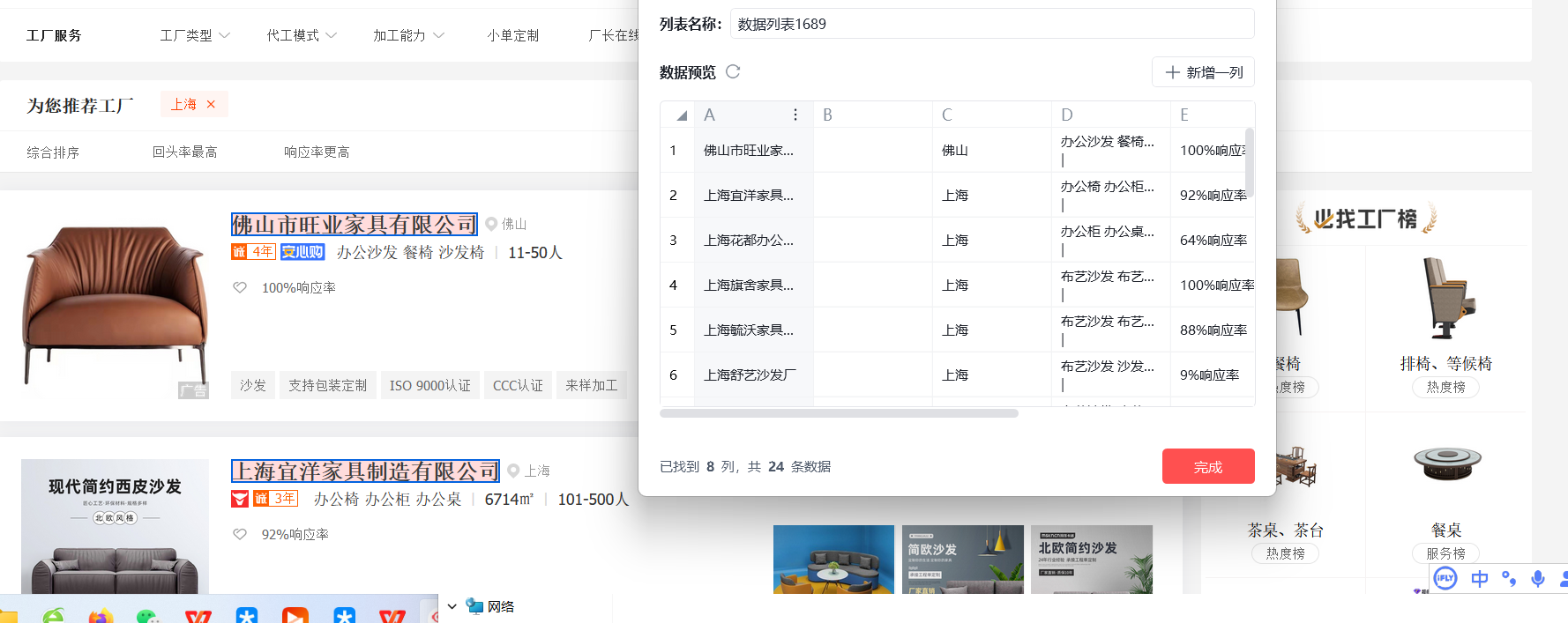Remove the 上海 filter tag with the x

[211, 104]
